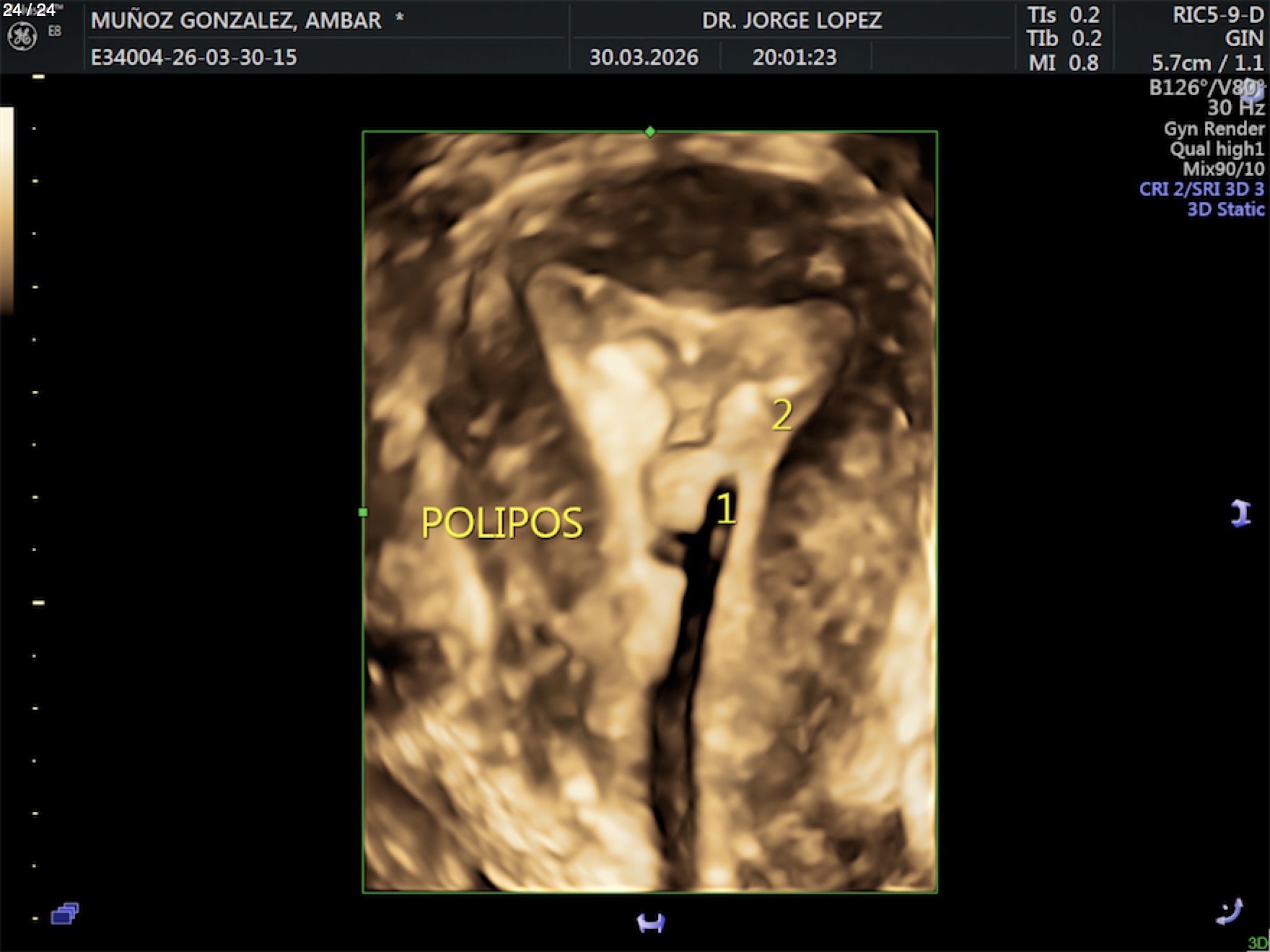Click the orientation globe icon in the top right
The height and width of the screenshot is (952, 1270).
pos(1254,90)
